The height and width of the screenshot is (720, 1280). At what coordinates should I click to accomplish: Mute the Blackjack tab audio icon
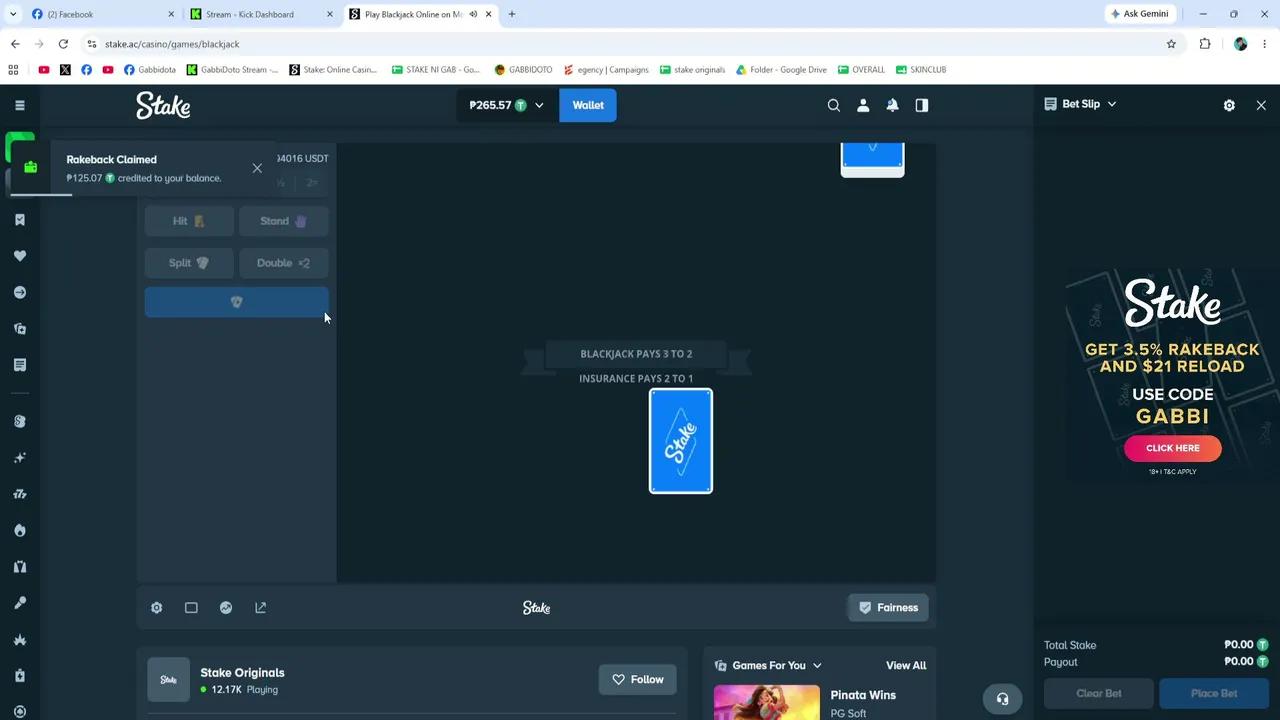(x=473, y=14)
